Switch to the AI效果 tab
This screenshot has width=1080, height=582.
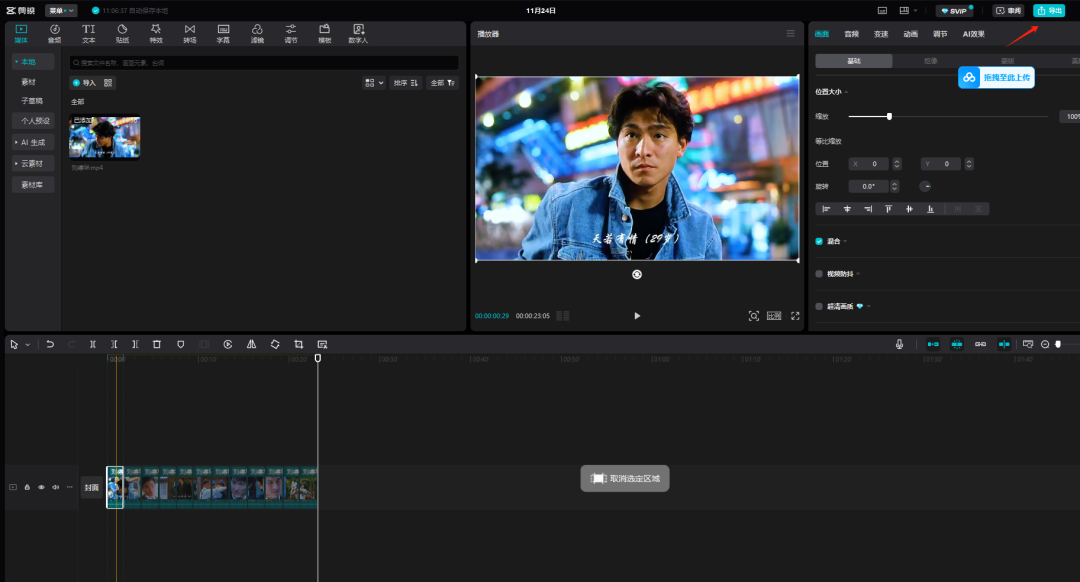(973, 34)
